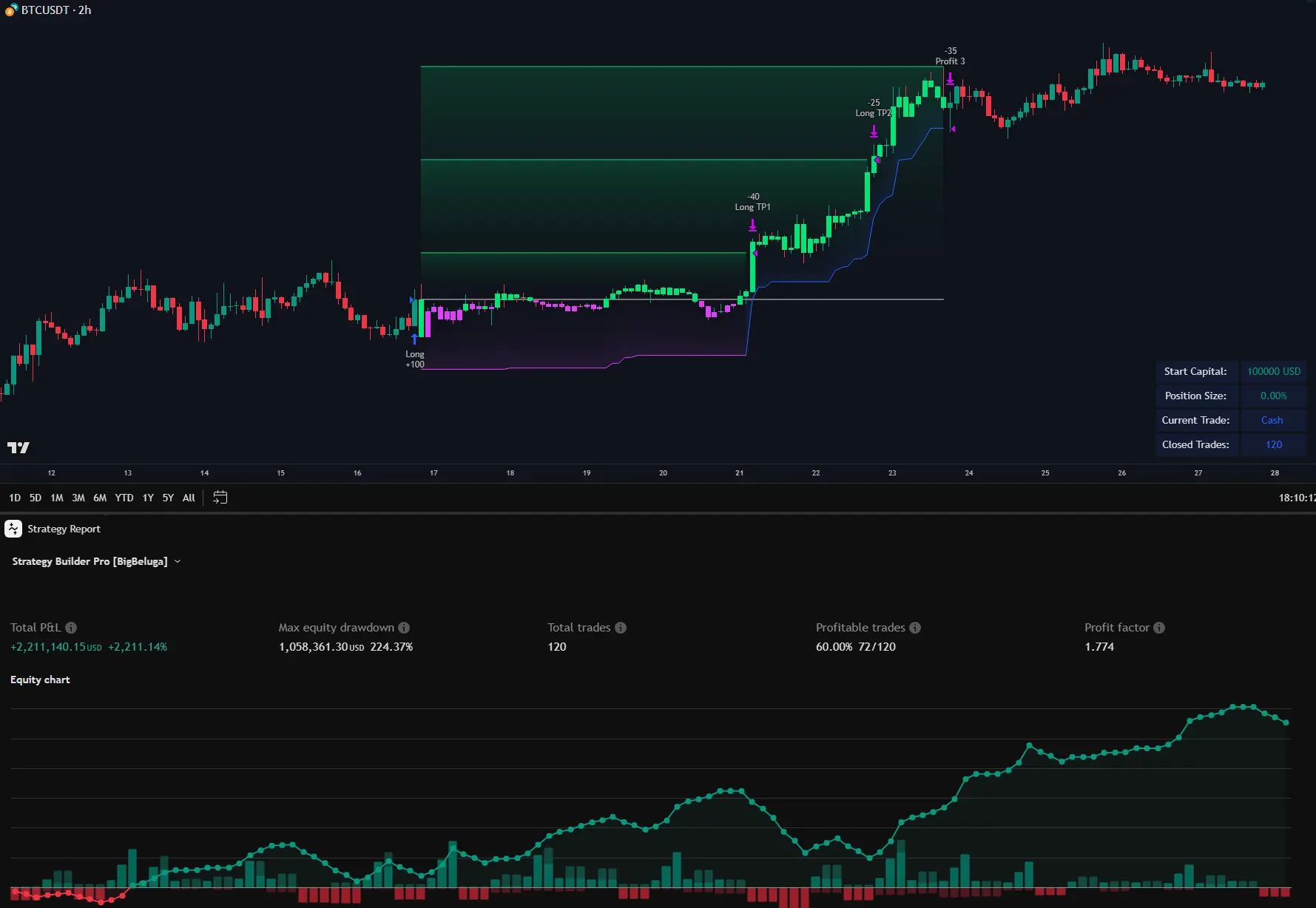Click the TradingView logo on chart
This screenshot has height=908, width=1316.
pyautogui.click(x=18, y=447)
